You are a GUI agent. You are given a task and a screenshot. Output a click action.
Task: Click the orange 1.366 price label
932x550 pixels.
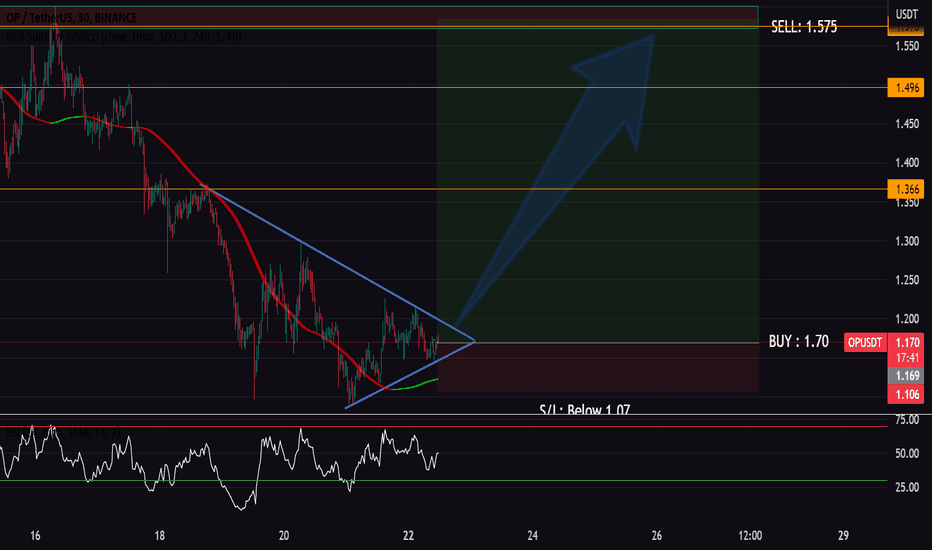tap(906, 189)
